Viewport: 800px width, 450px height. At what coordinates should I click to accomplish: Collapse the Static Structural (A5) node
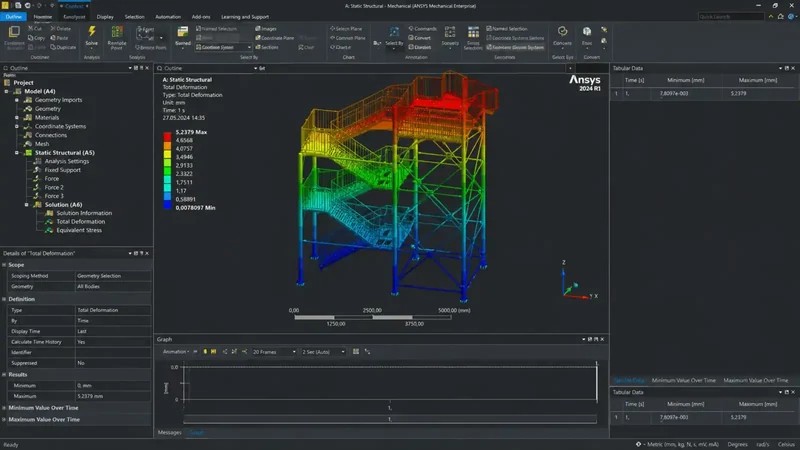pos(17,153)
